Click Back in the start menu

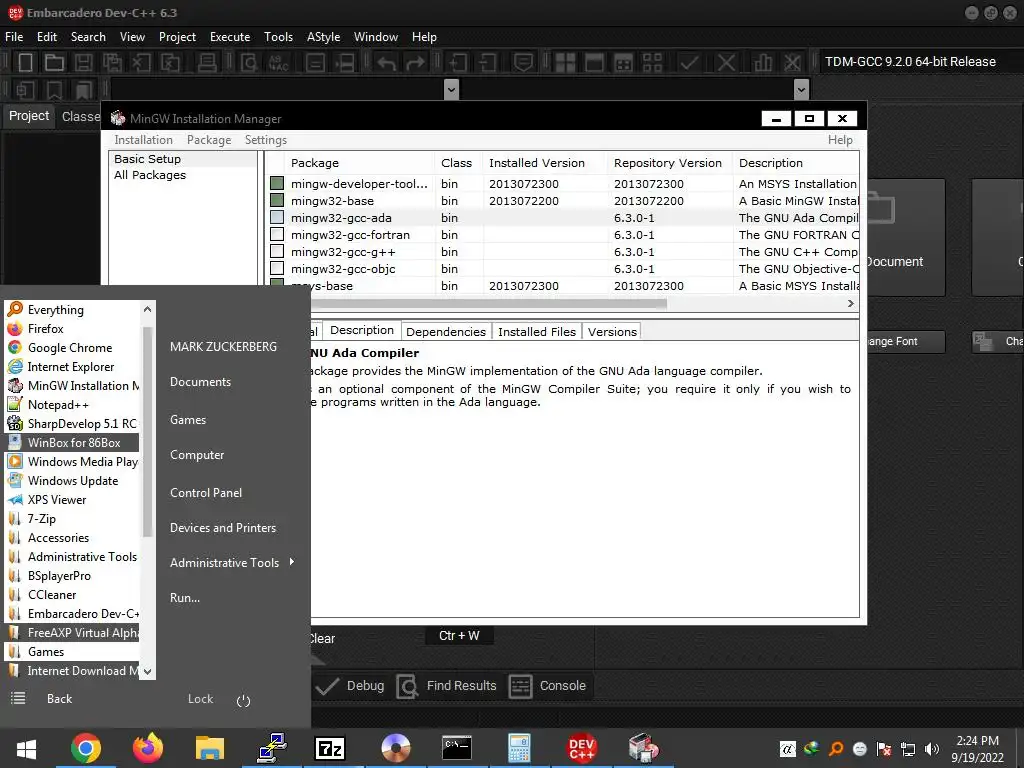pyautogui.click(x=59, y=699)
